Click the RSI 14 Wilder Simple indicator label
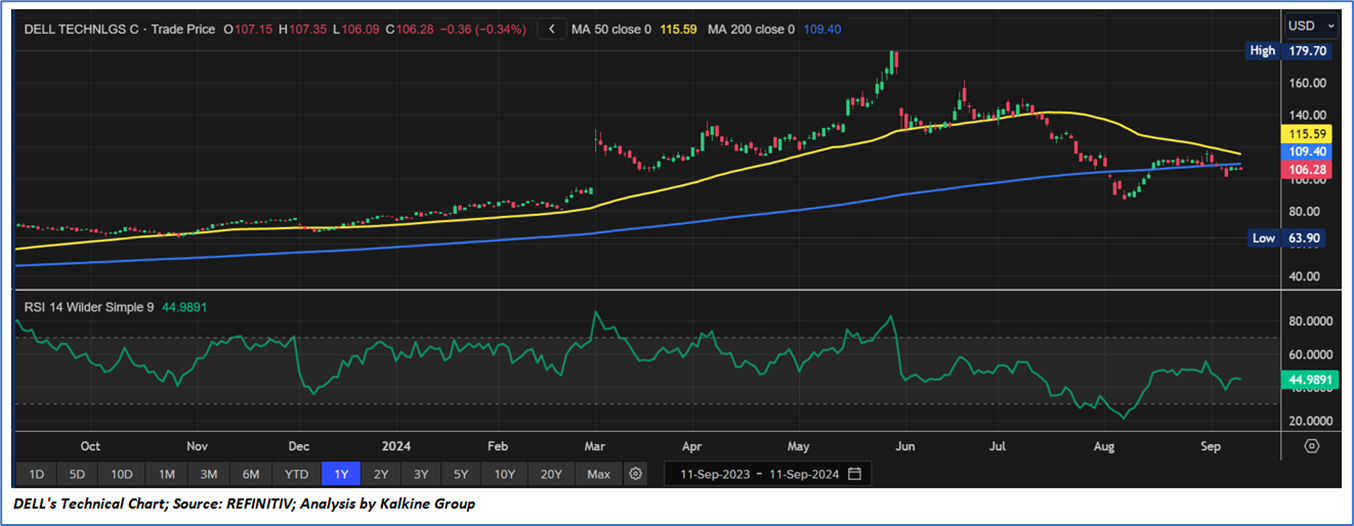The width and height of the screenshot is (1354, 526). (88, 308)
